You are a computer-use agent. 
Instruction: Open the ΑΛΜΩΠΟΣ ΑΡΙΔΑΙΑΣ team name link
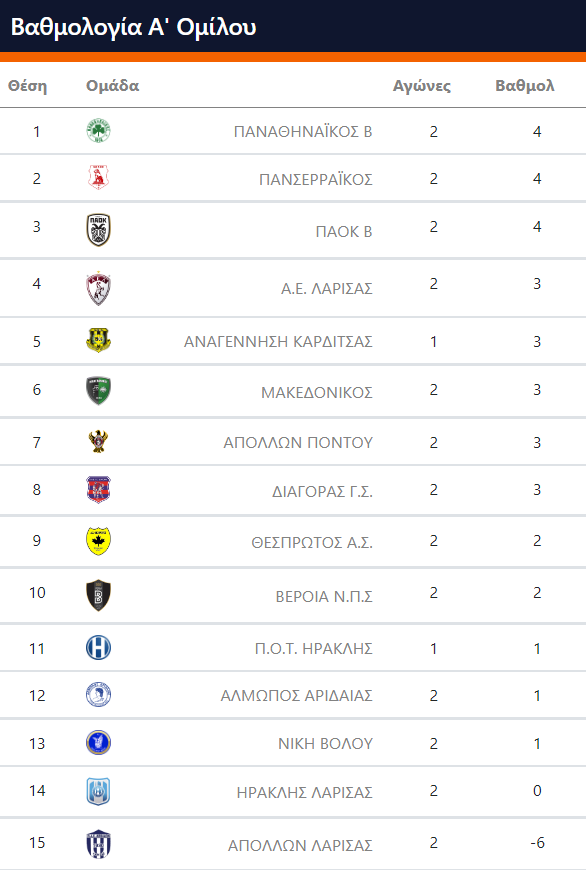pyautogui.click(x=296, y=695)
